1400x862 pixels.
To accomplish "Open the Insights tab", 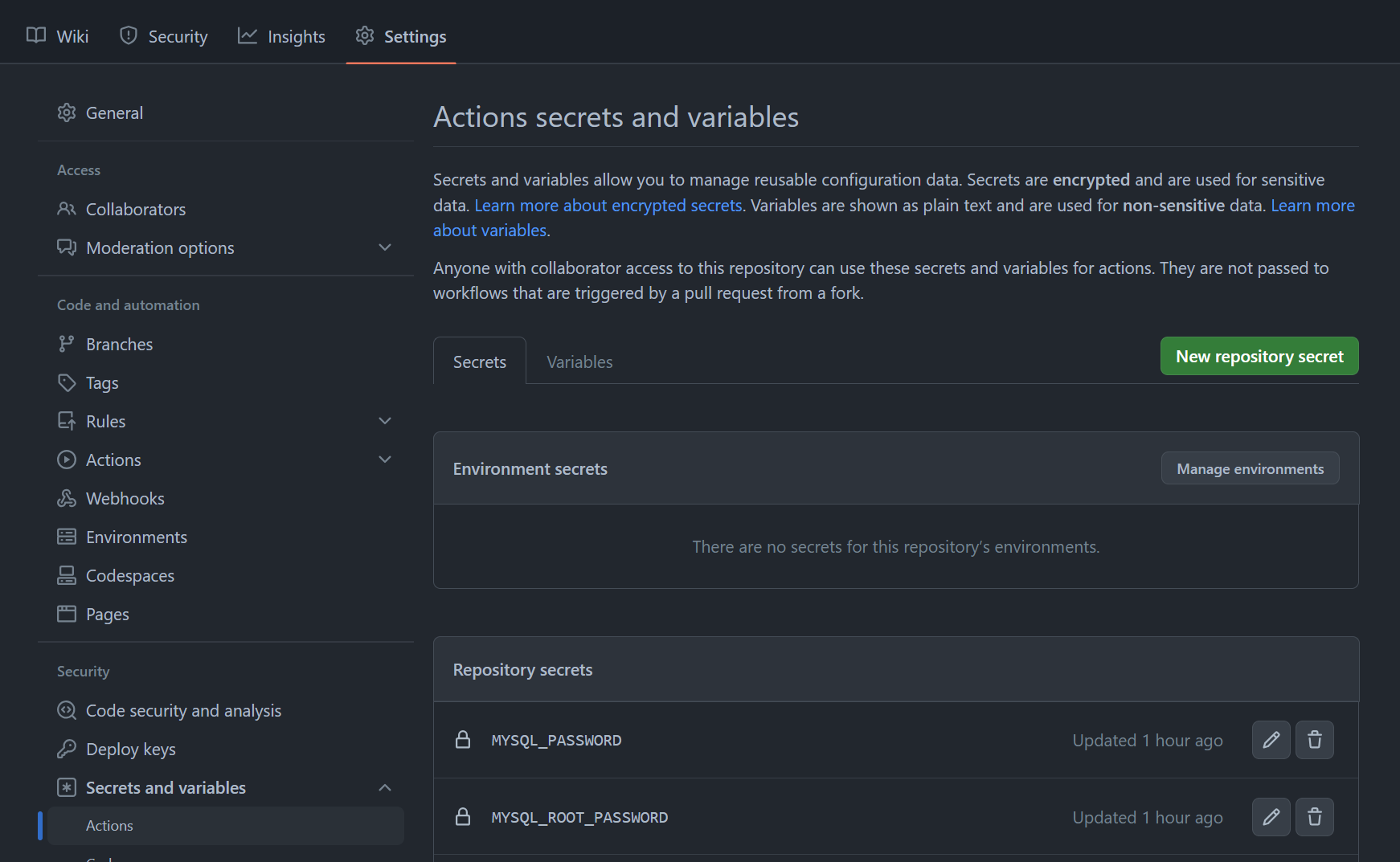I will pyautogui.click(x=281, y=36).
